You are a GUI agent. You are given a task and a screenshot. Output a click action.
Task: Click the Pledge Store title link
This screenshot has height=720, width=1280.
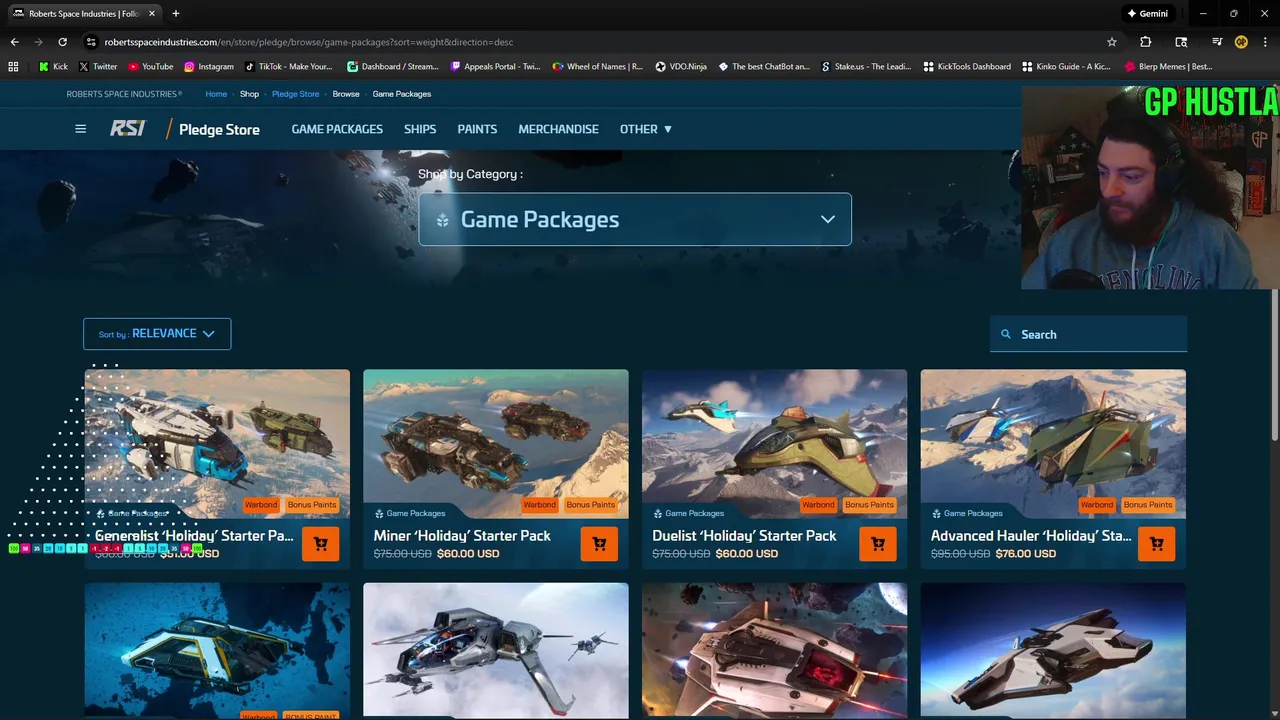tap(219, 129)
